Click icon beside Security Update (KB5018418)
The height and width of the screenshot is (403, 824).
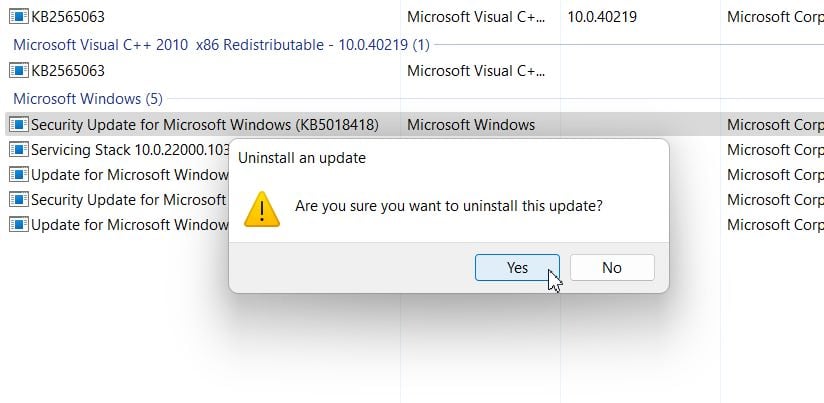click(x=18, y=125)
